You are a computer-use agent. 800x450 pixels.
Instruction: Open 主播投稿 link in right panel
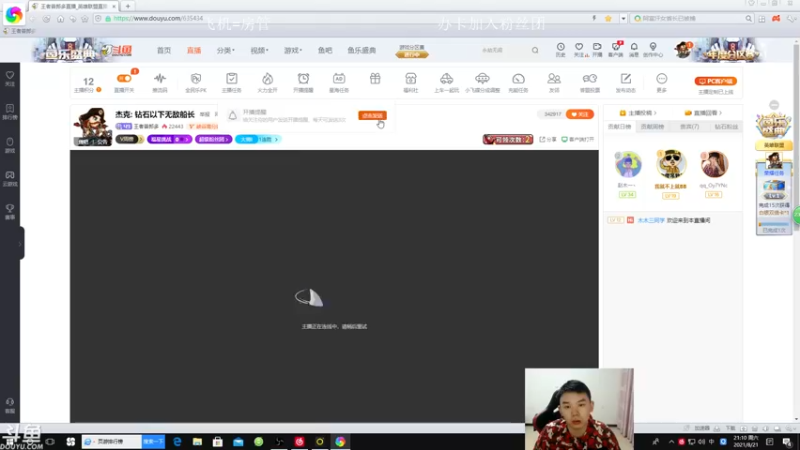638,113
